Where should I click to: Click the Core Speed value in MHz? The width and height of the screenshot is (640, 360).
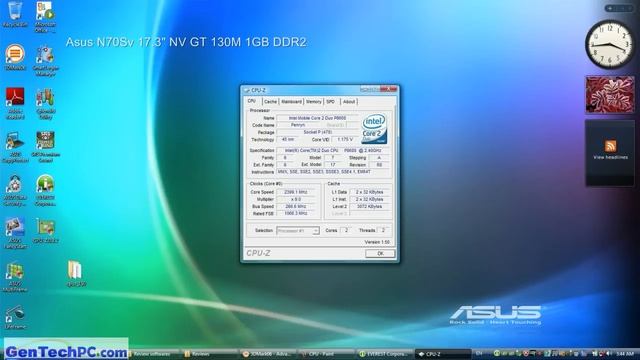coord(296,192)
